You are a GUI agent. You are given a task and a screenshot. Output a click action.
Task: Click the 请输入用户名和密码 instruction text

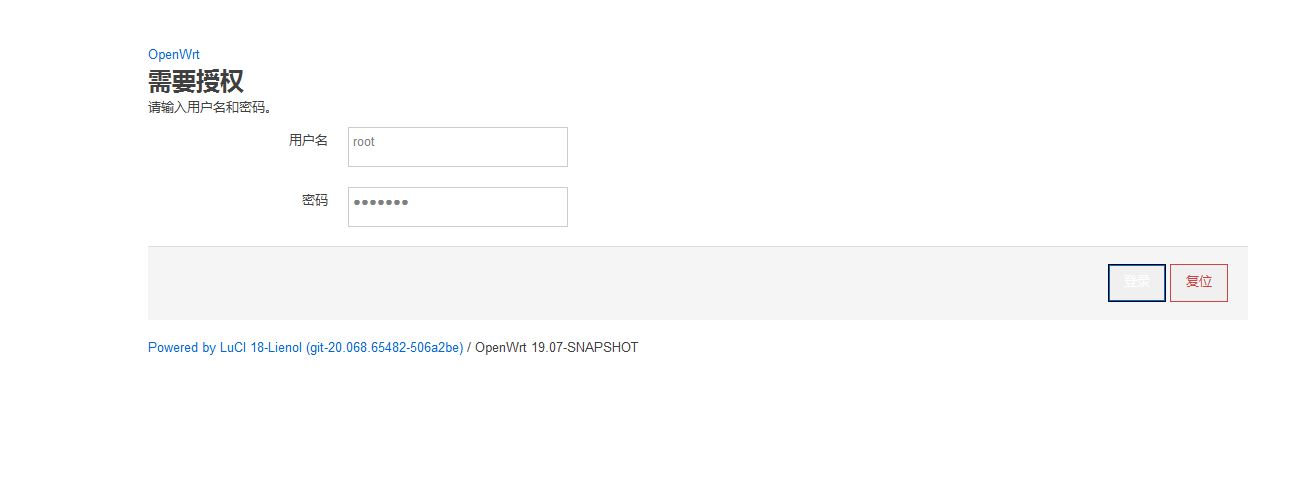(x=210, y=107)
